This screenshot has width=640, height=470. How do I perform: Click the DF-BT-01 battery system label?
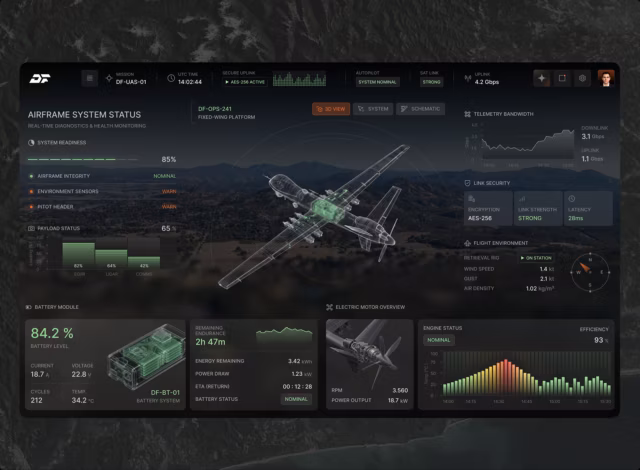pyautogui.click(x=165, y=392)
